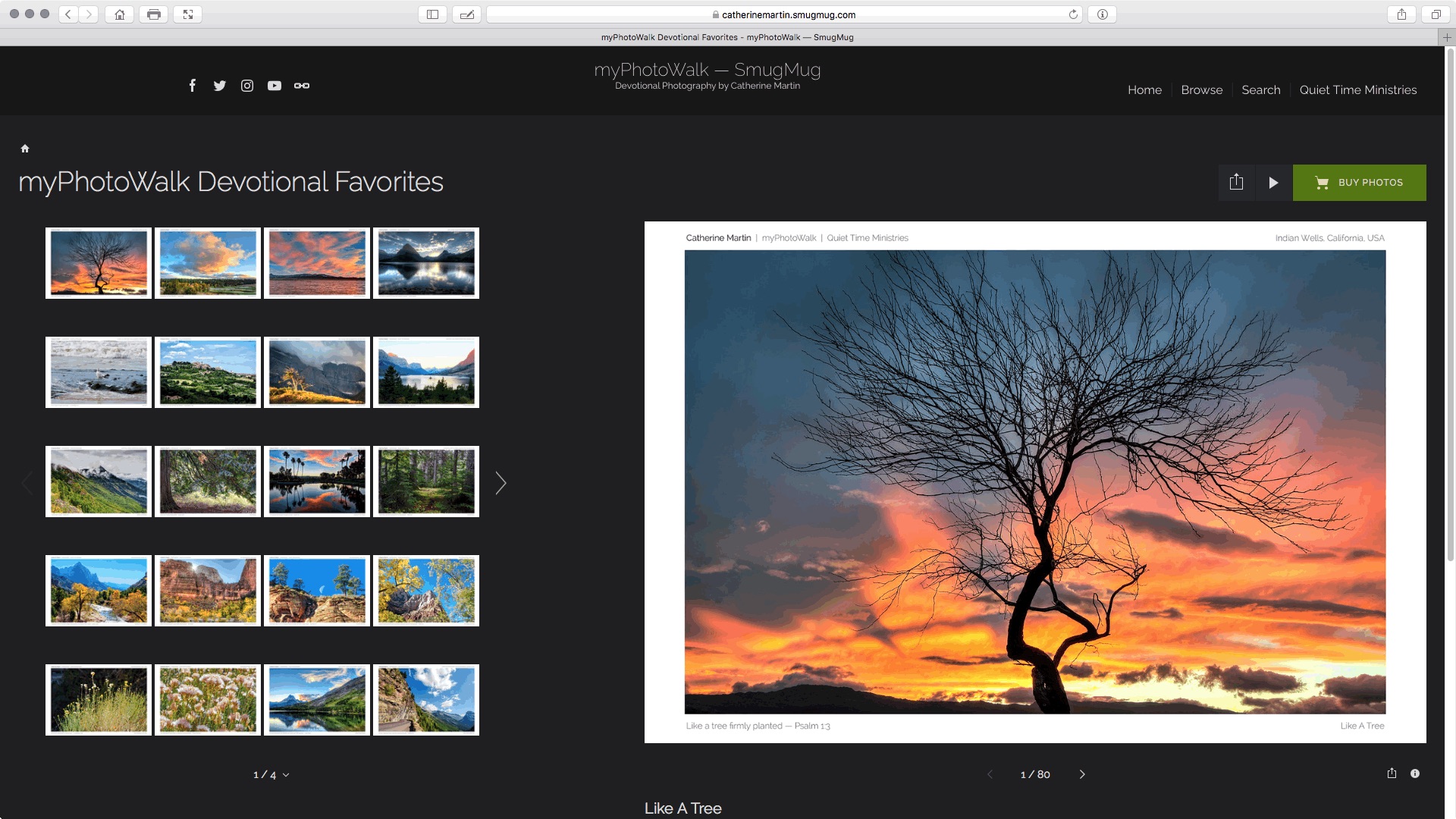Click Safari back navigation button
The width and height of the screenshot is (1456, 819).
tap(68, 14)
